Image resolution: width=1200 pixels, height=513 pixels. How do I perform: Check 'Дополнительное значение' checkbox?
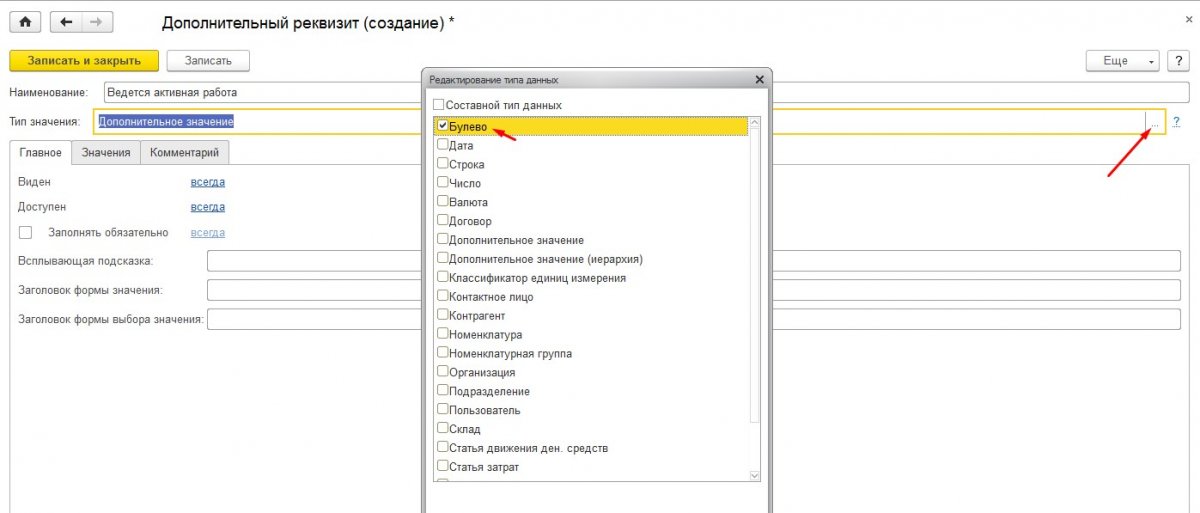point(443,240)
